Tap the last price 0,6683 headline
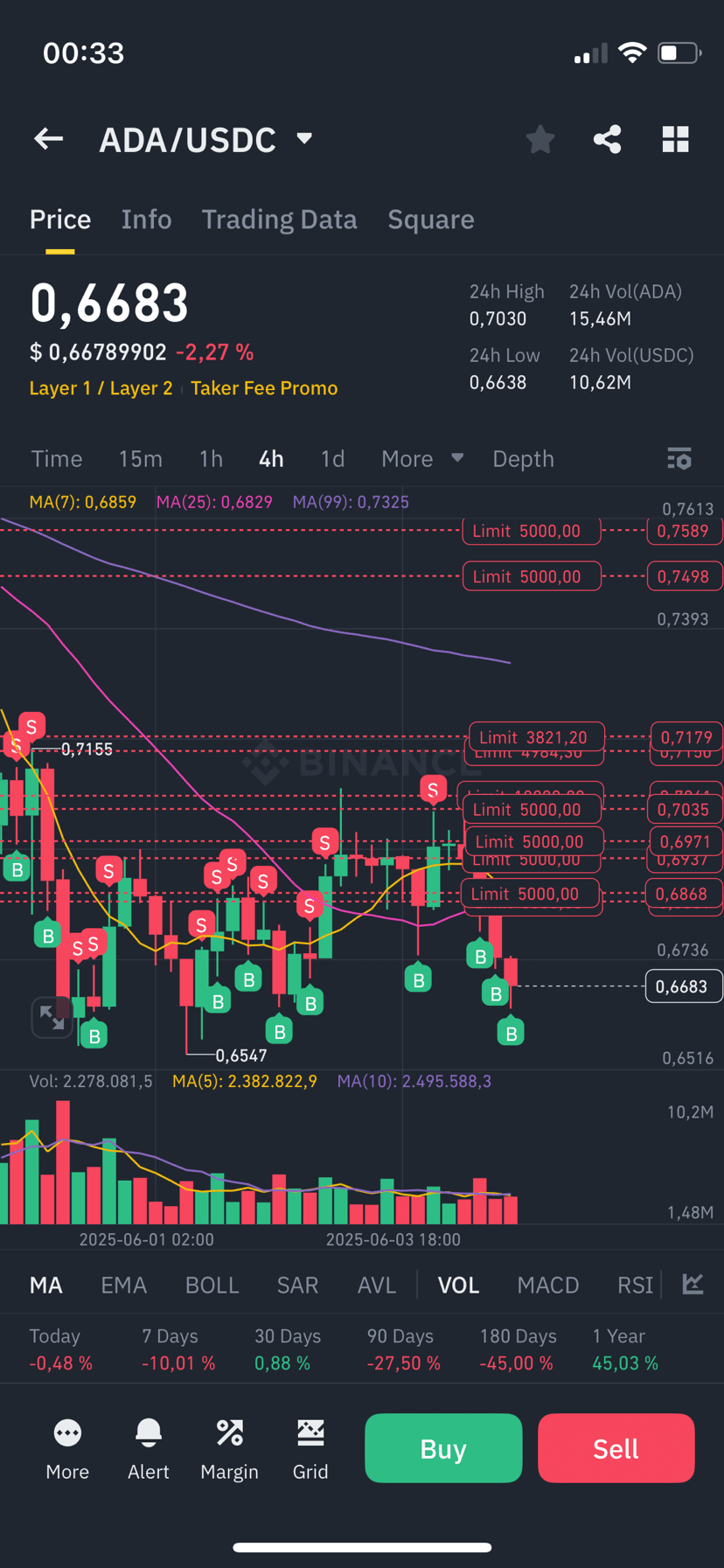 tap(109, 303)
